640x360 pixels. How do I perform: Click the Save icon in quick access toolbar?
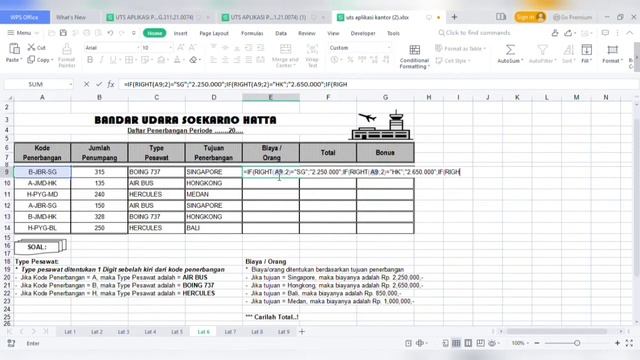(63, 33)
